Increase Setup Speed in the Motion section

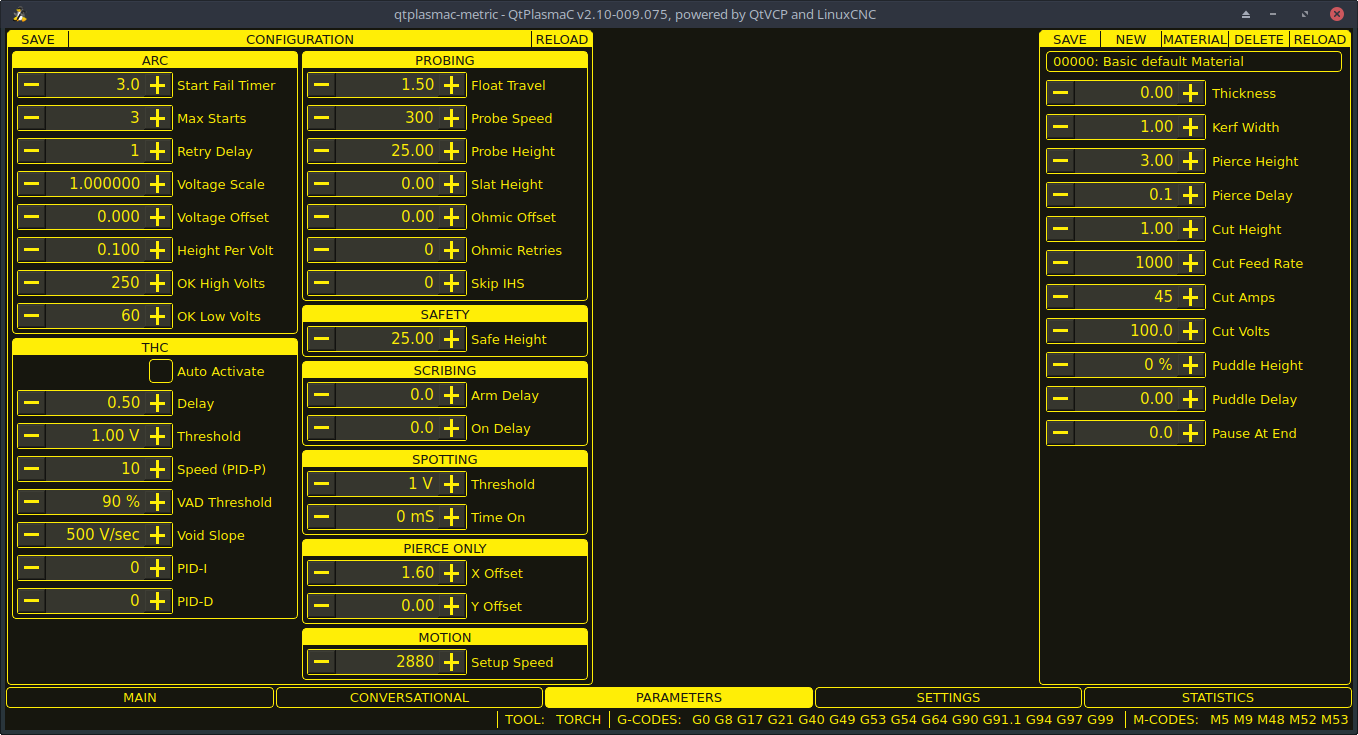click(x=452, y=661)
